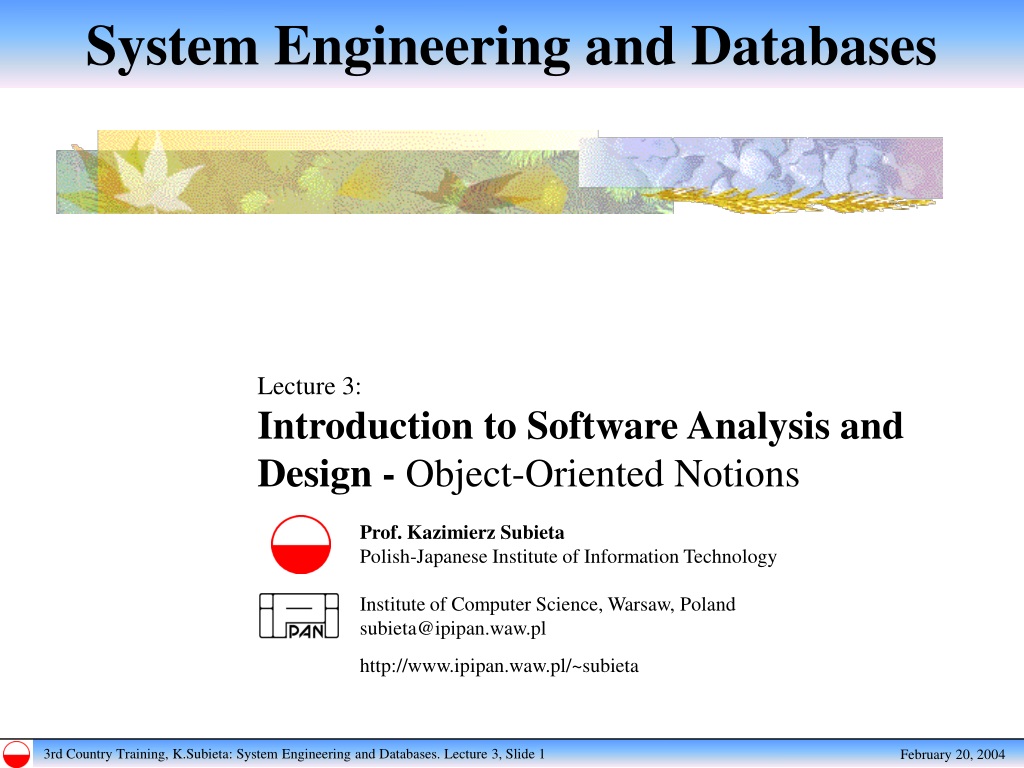This screenshot has height=768, width=1024.
Task: Click the red and white Polish-Japanese Institute logo
Action: tap(300, 545)
